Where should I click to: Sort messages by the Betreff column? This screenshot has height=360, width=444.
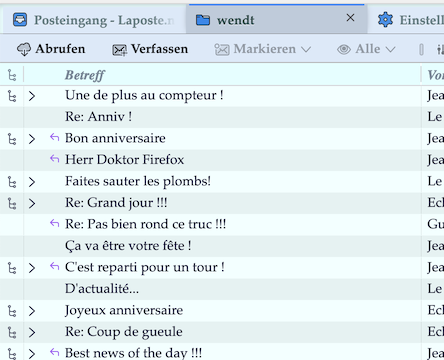(x=85, y=75)
